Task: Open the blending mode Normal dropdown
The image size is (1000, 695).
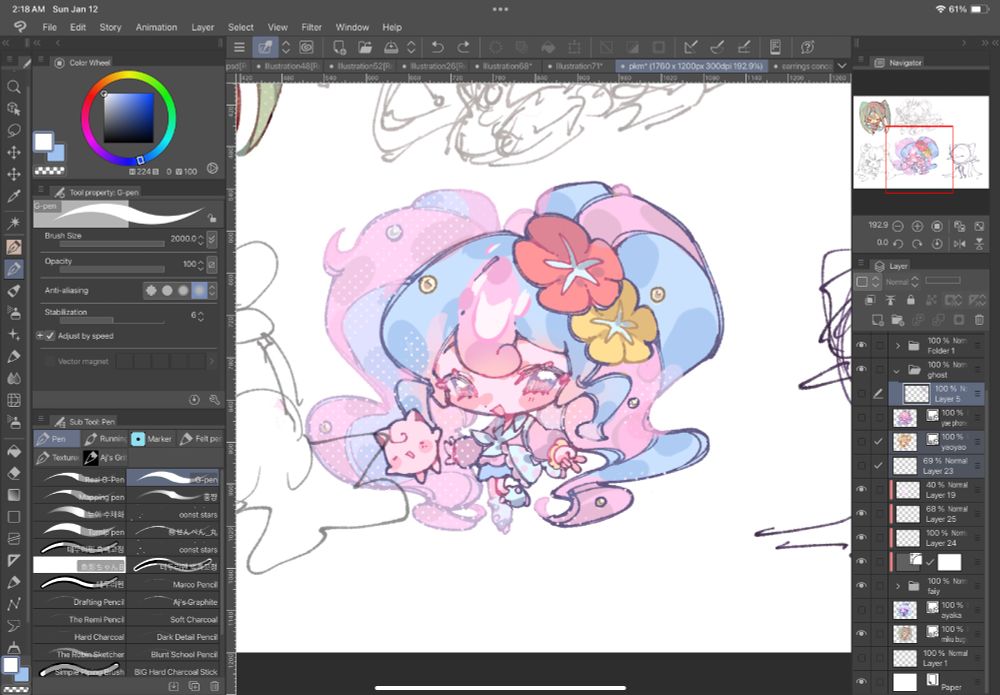Action: coord(902,281)
